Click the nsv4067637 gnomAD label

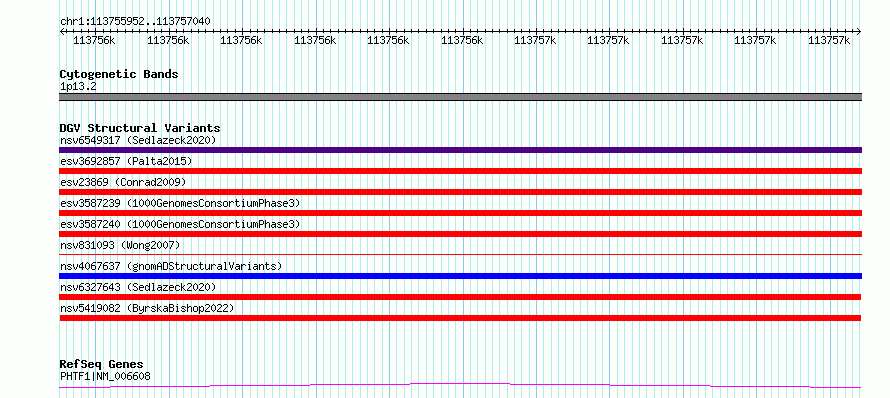click(171, 266)
